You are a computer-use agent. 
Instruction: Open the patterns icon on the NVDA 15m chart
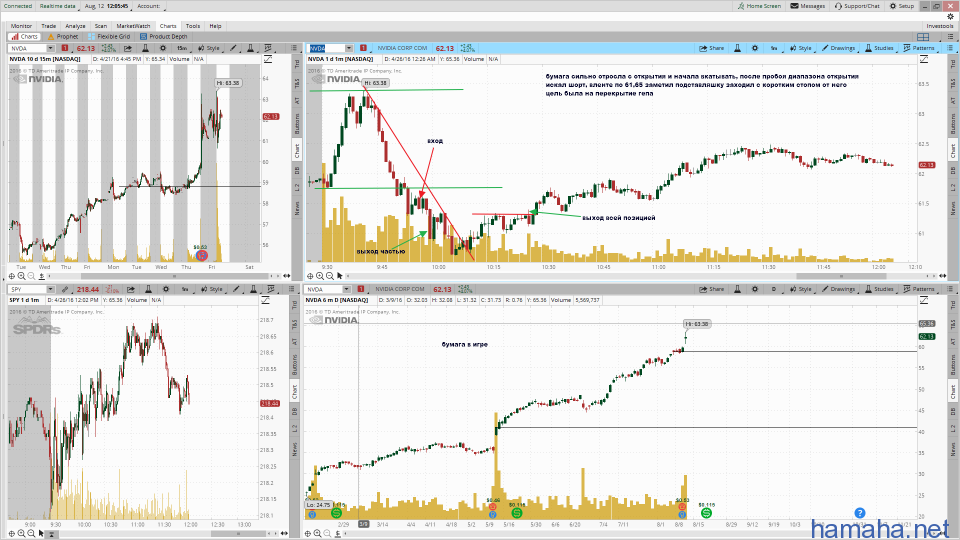268,48
